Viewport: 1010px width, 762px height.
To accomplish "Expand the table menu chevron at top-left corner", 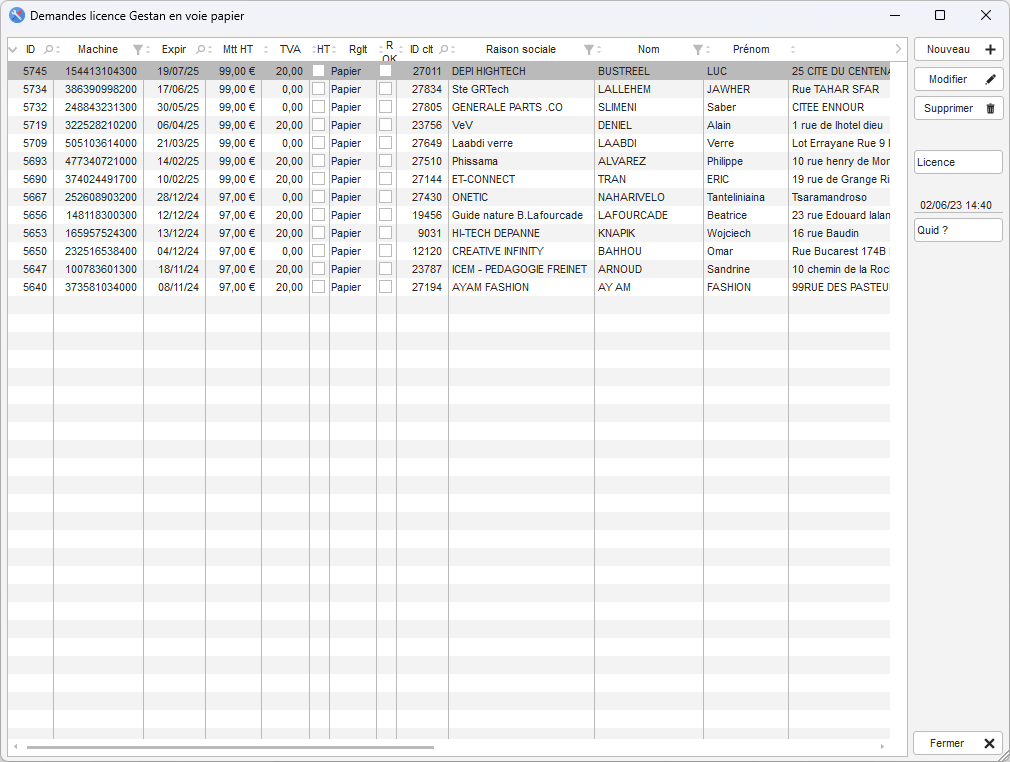I will pos(13,50).
